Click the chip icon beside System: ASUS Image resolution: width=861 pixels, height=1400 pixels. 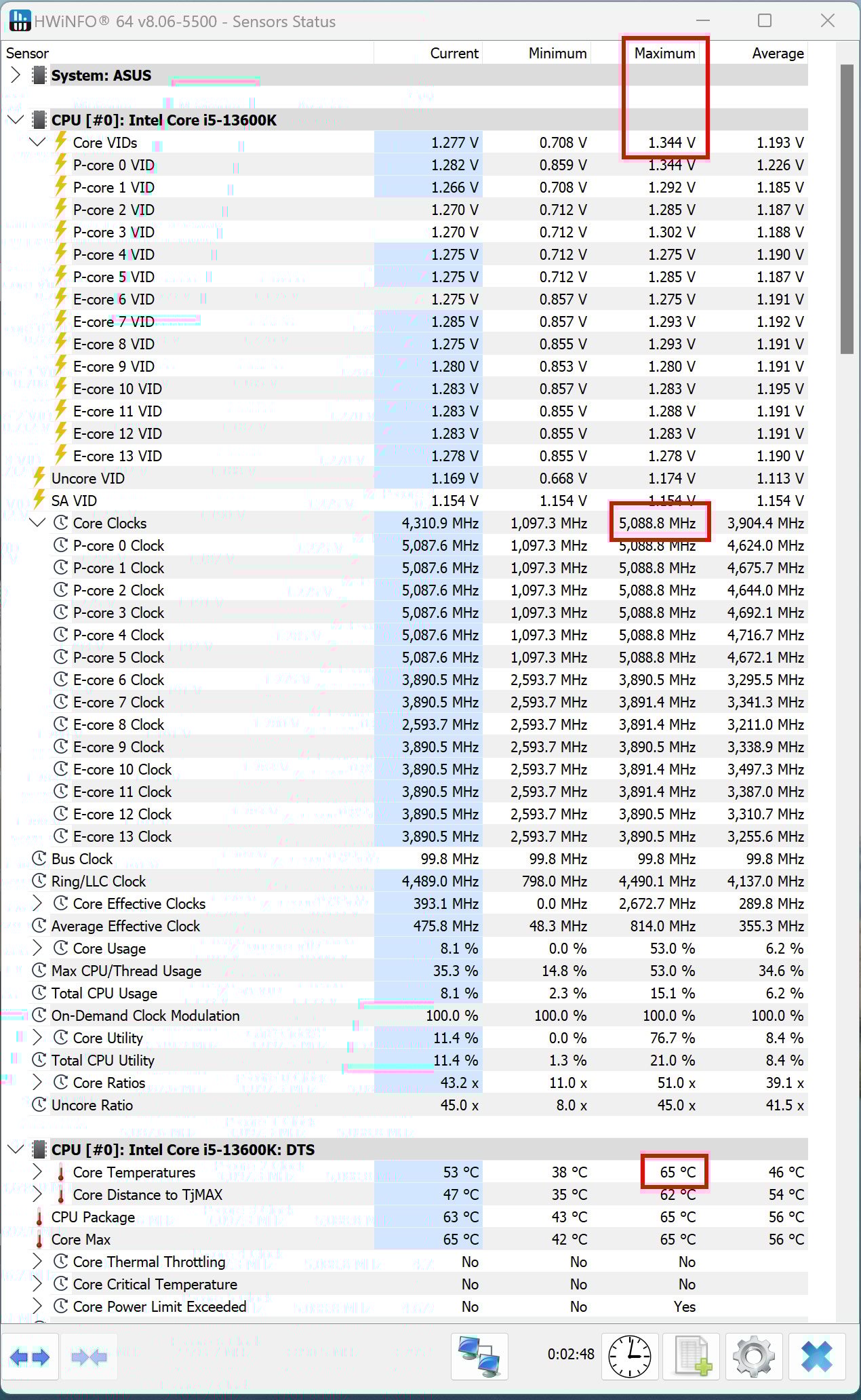click(39, 75)
